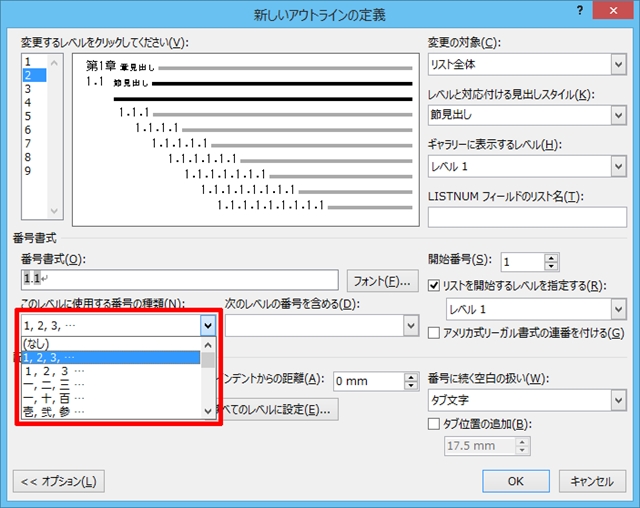Viewport: 640px width, 508px height.
Task: Open restart level レベル 1 dropdown
Action: click(x=618, y=309)
